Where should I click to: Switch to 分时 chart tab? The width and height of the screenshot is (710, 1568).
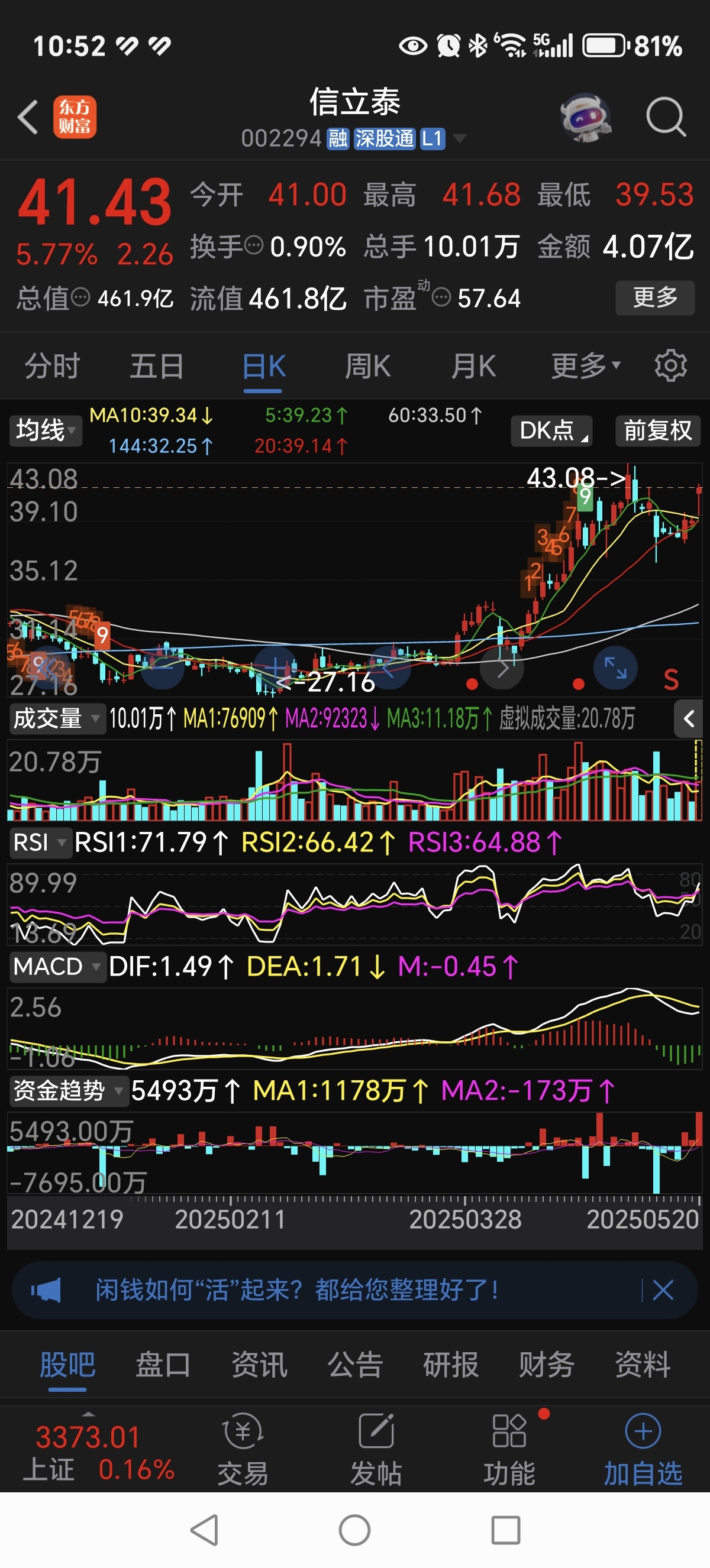pyautogui.click(x=53, y=366)
